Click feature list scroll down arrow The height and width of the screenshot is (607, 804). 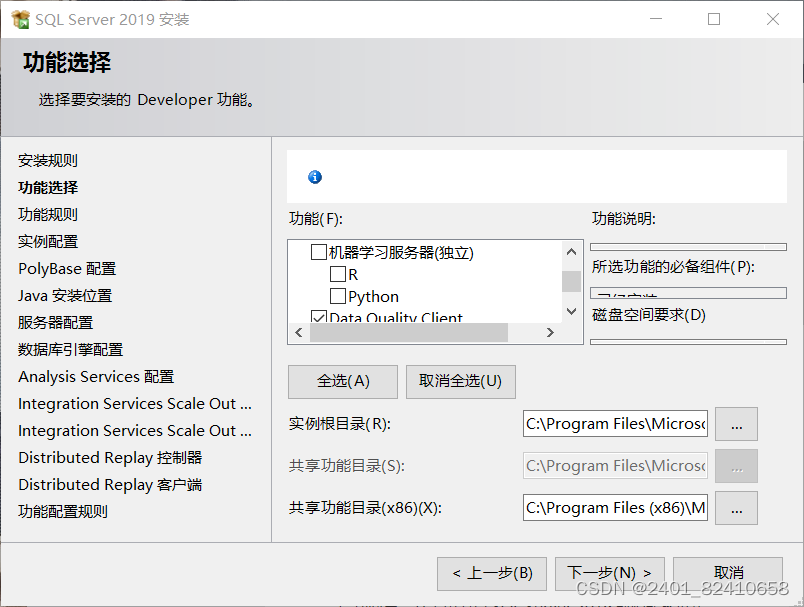[571, 311]
